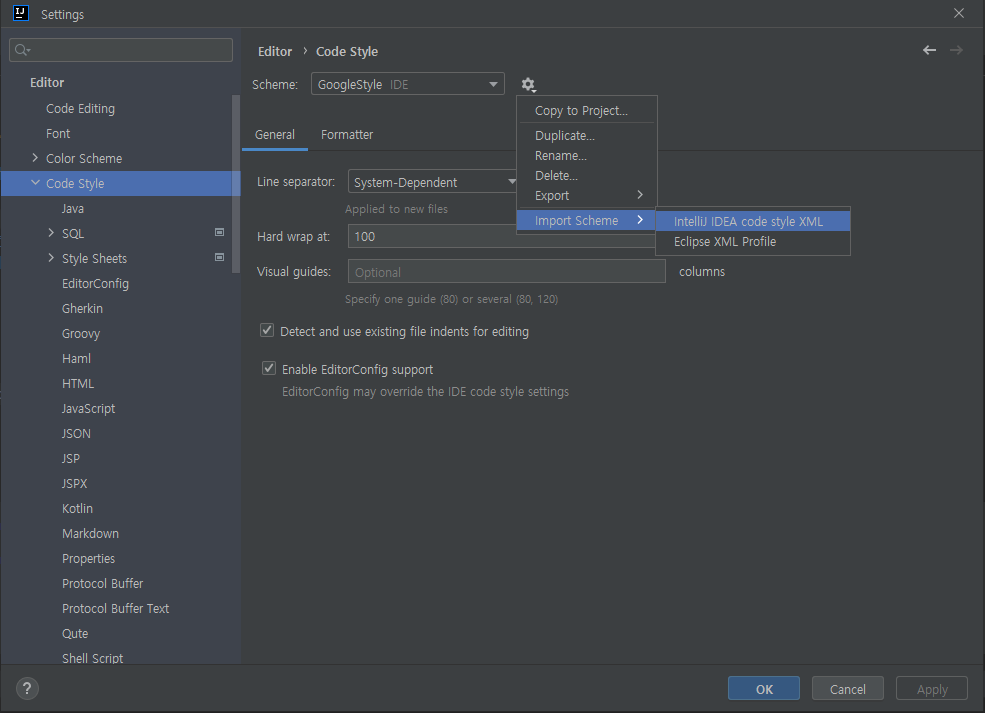Expand the SQL tree node
985x713 pixels.
click(x=51, y=233)
